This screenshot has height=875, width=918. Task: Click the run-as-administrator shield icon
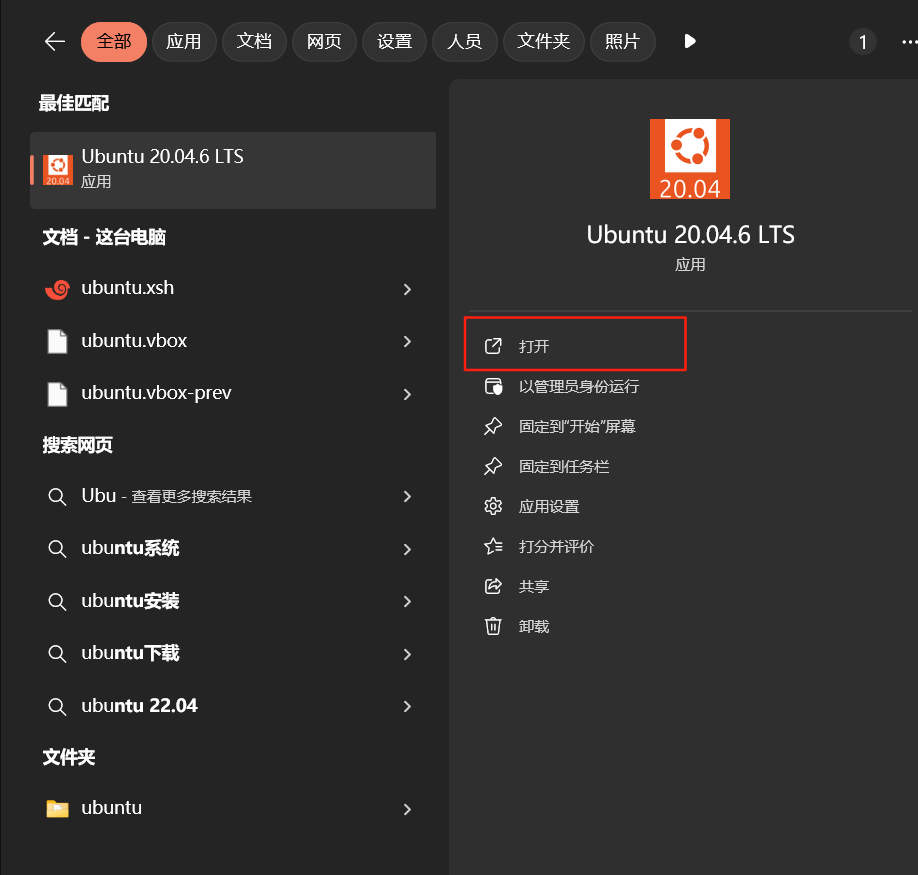pyautogui.click(x=493, y=386)
